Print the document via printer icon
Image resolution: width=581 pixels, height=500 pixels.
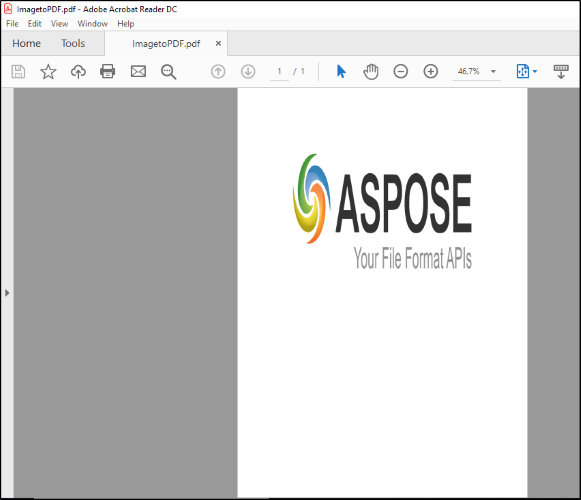(x=107, y=71)
